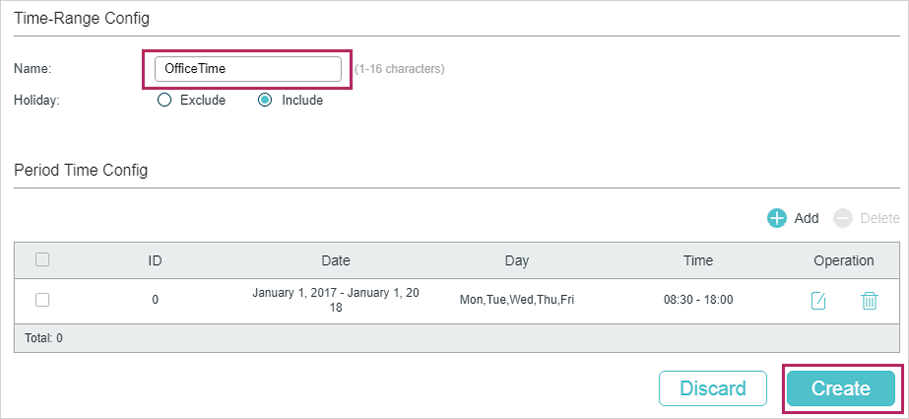Click the Operation column header
Screen dimensions: 909x419
(x=843, y=261)
